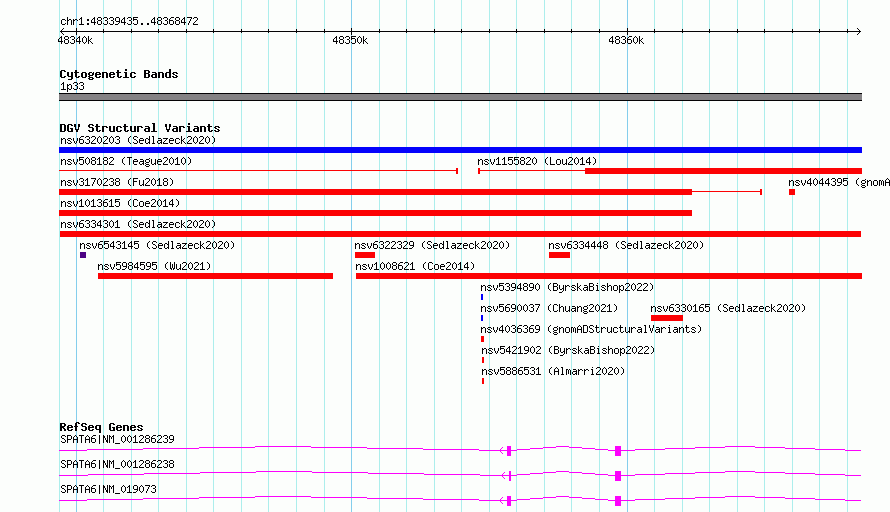Click the blue nsv5690037 tick marker
Screen dimensions: 890x512
(482, 318)
